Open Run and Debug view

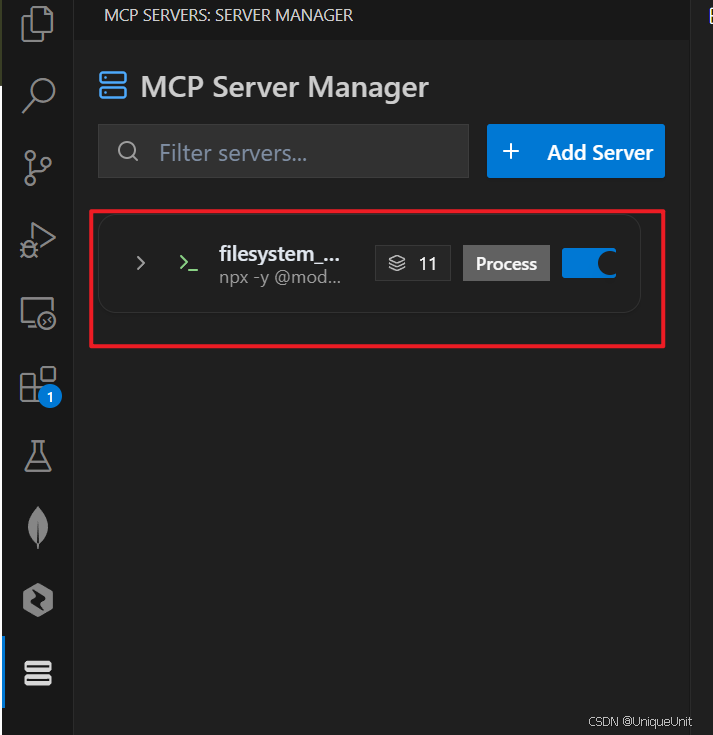[38, 240]
